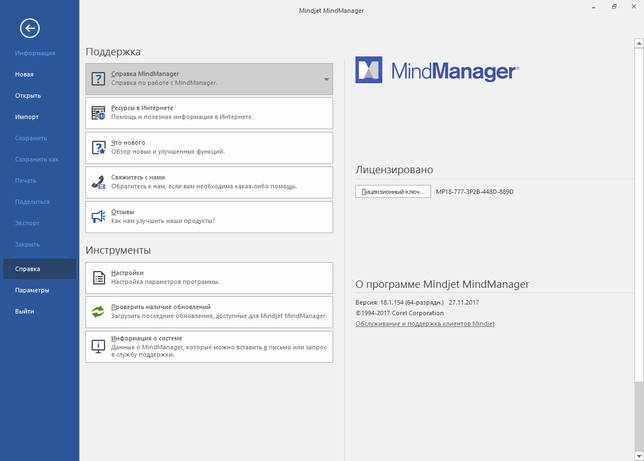Select the highlighted Справка sidebar item

coord(40,269)
